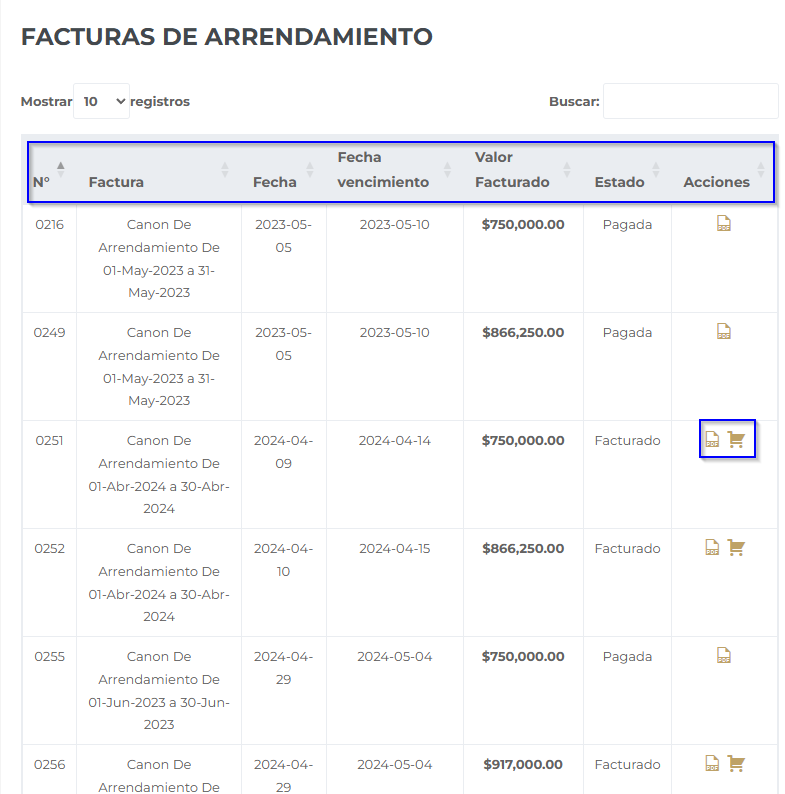Pay invoice 0251 via shopping cart icon

[737, 440]
